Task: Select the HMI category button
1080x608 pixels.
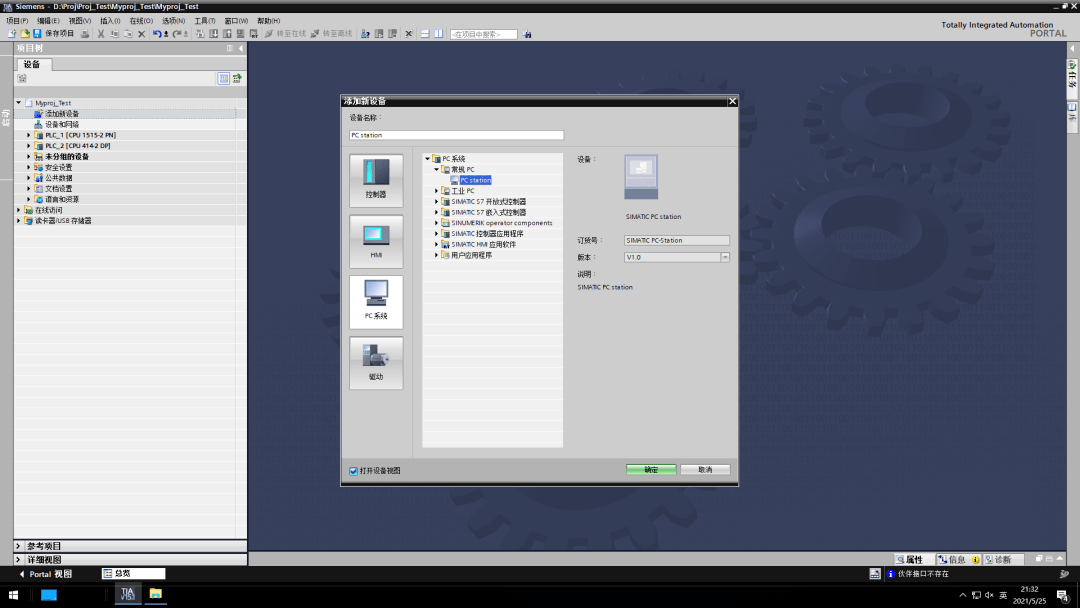Action: [x=376, y=241]
